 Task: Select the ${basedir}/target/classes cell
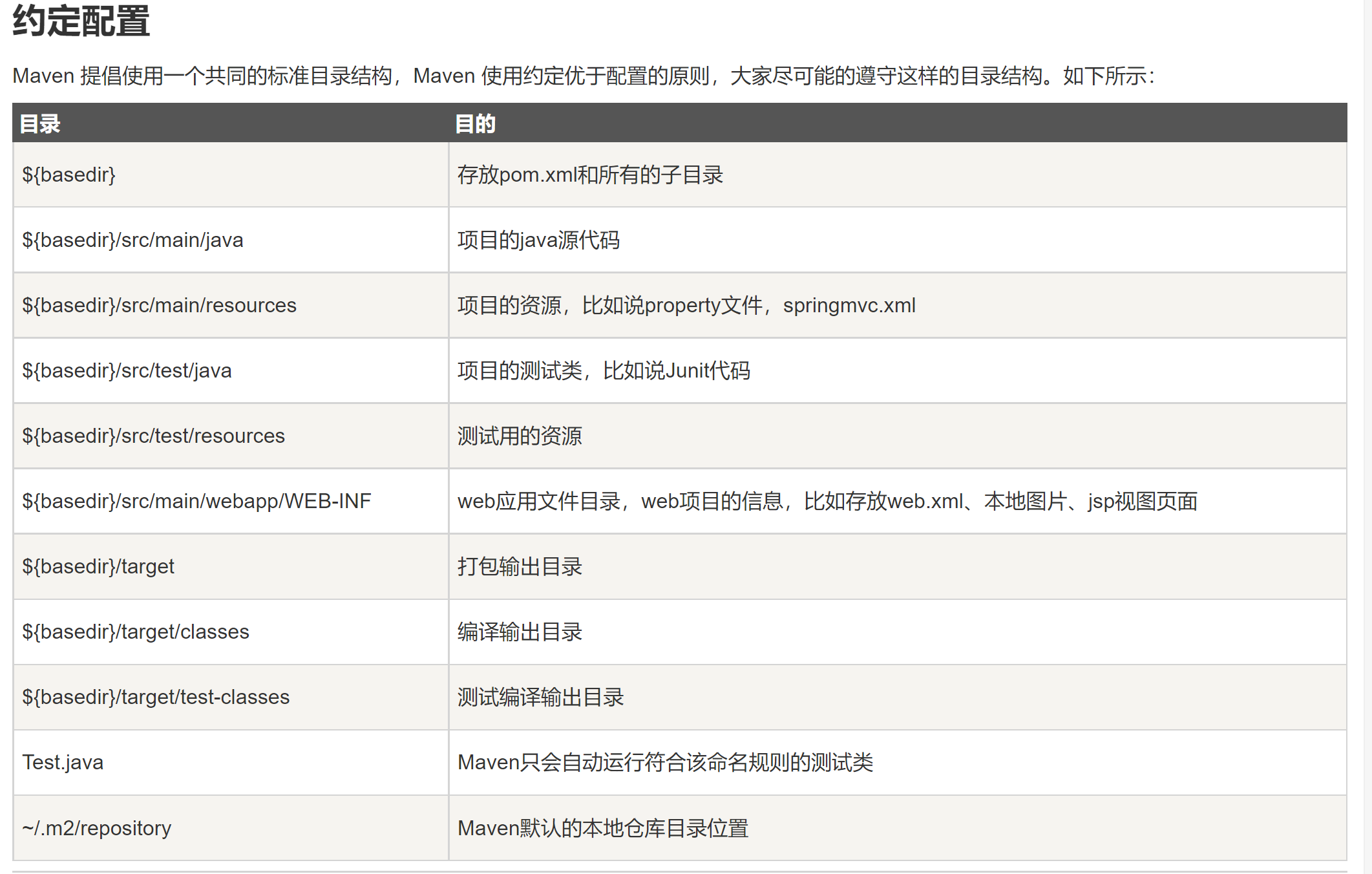(136, 632)
